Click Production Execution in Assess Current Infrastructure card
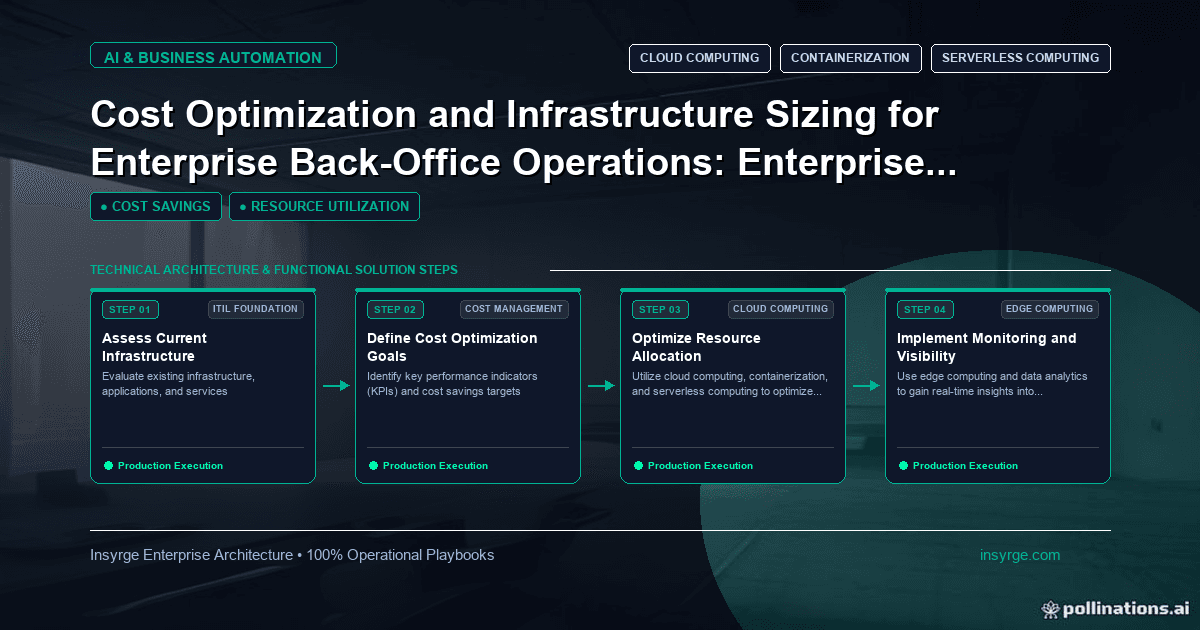Image resolution: width=1200 pixels, height=630 pixels. (170, 466)
